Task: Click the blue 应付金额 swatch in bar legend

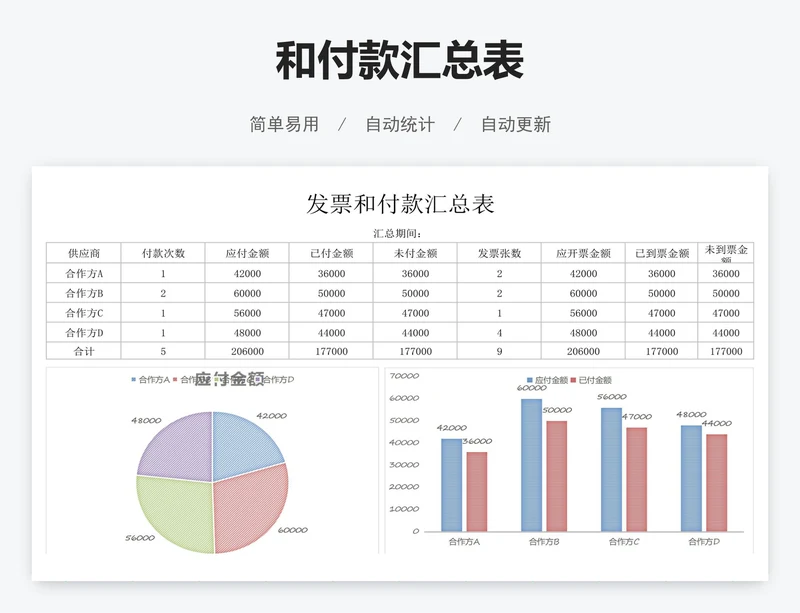Action: click(530, 380)
